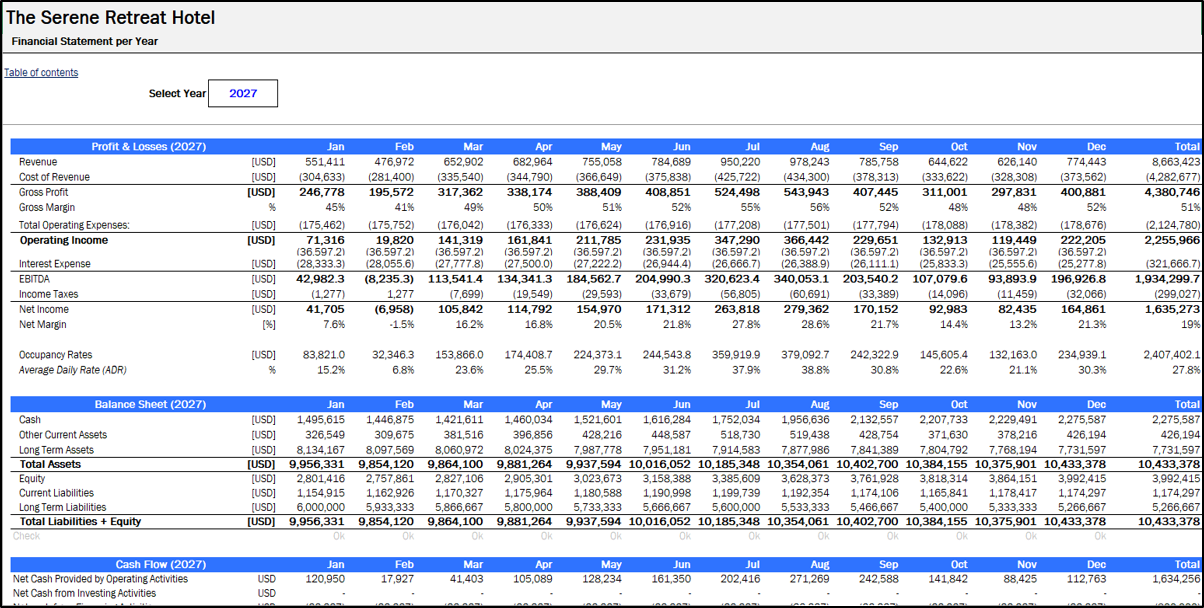The width and height of the screenshot is (1204, 608).
Task: Select The Serene Retreat Hotel title cell
Action: pyautogui.click(x=111, y=18)
